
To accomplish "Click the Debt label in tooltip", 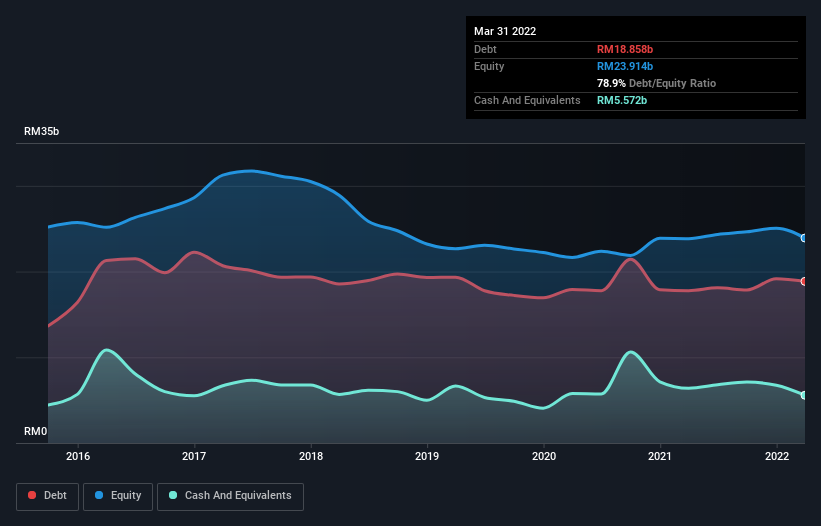I will pos(485,49).
